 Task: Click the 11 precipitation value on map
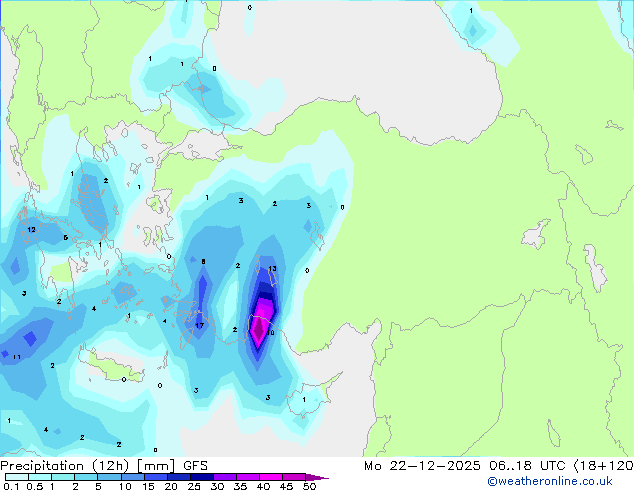coord(17,357)
